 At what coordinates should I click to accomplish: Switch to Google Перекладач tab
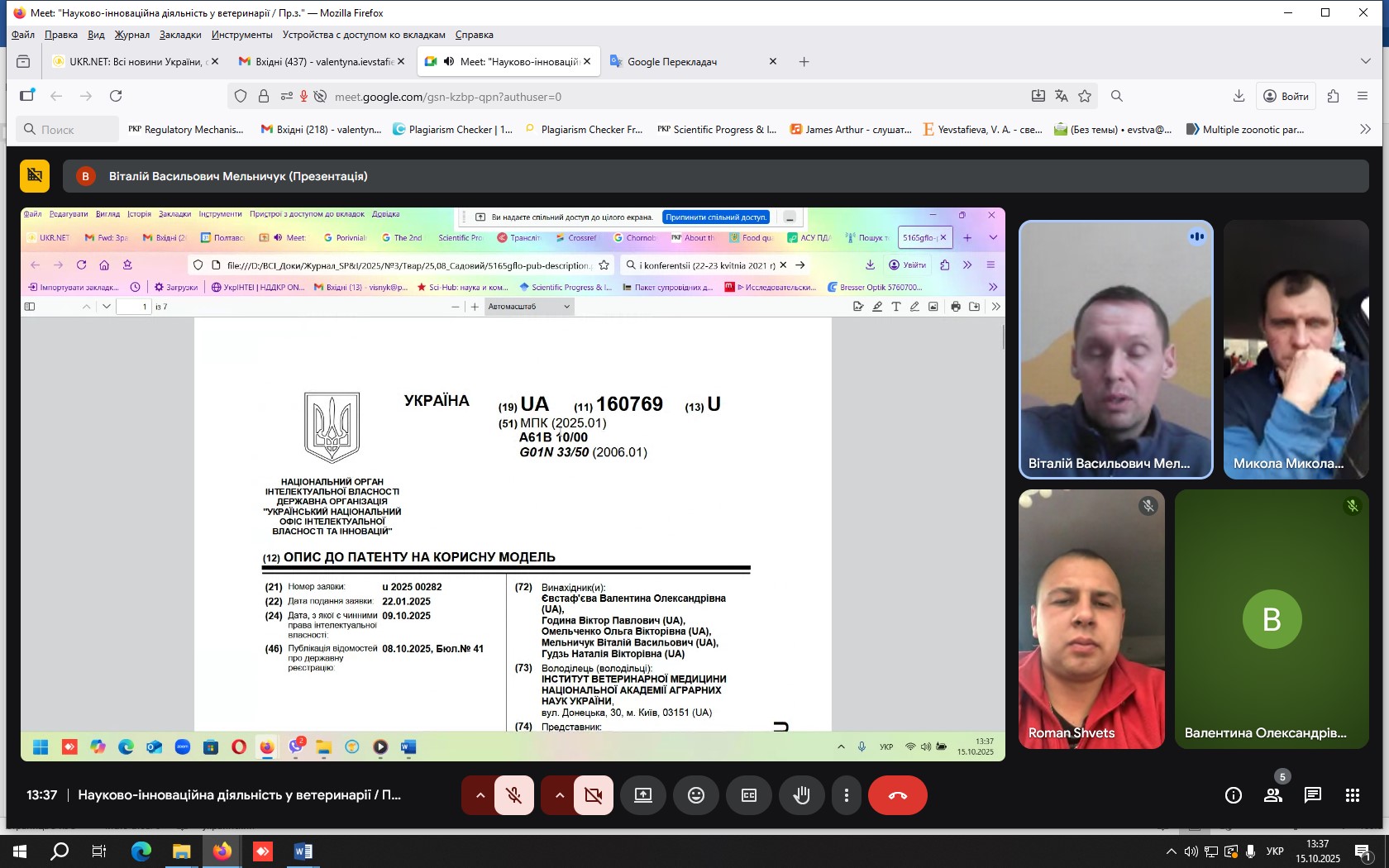(x=671, y=62)
